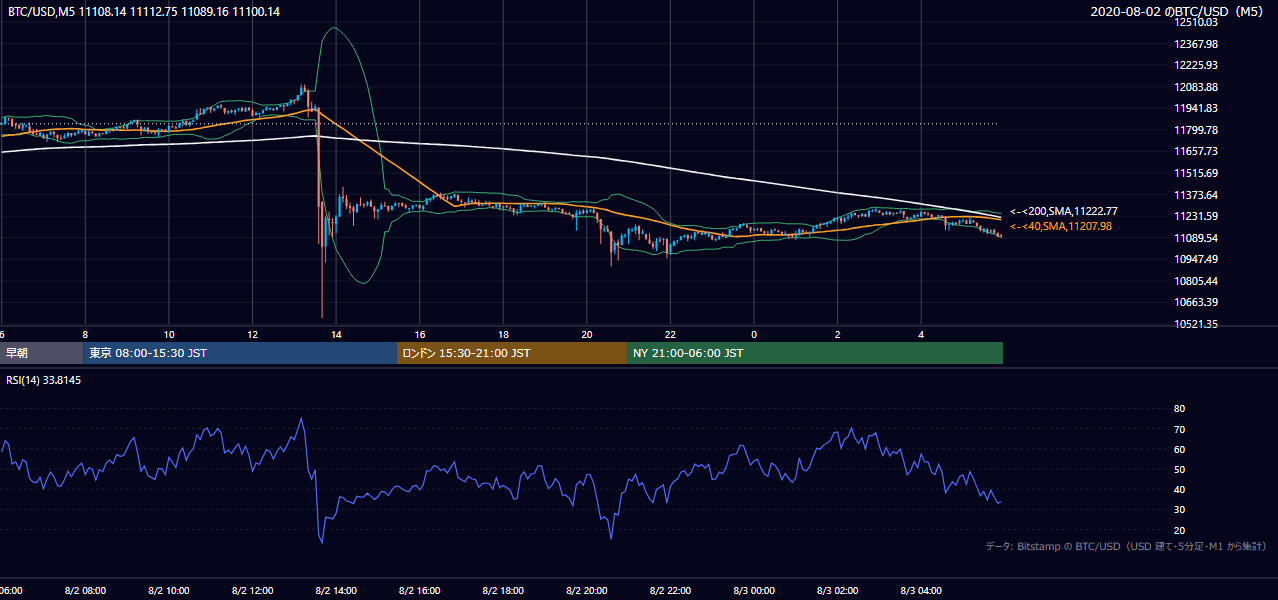The width and height of the screenshot is (1278, 600).
Task: Click the hour 14 label under price chart
Action: [336, 334]
